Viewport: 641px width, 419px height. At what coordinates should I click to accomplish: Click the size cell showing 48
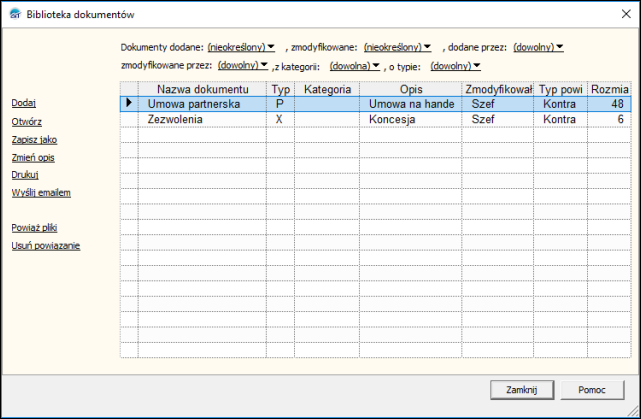pos(609,104)
